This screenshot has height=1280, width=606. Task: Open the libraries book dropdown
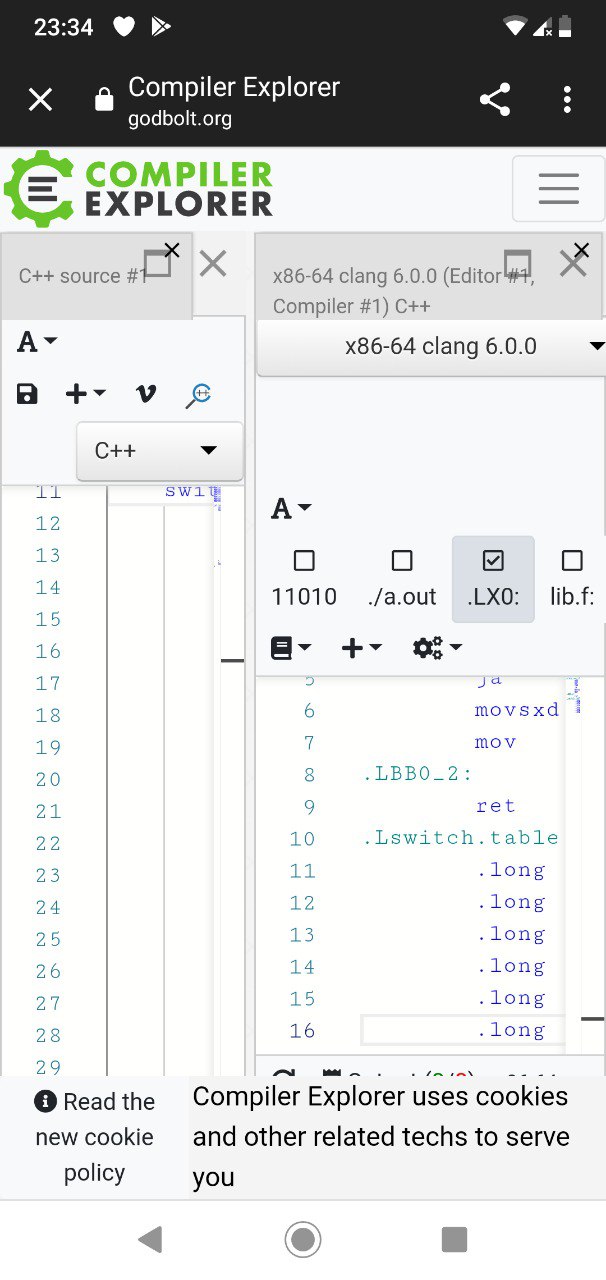pos(291,648)
